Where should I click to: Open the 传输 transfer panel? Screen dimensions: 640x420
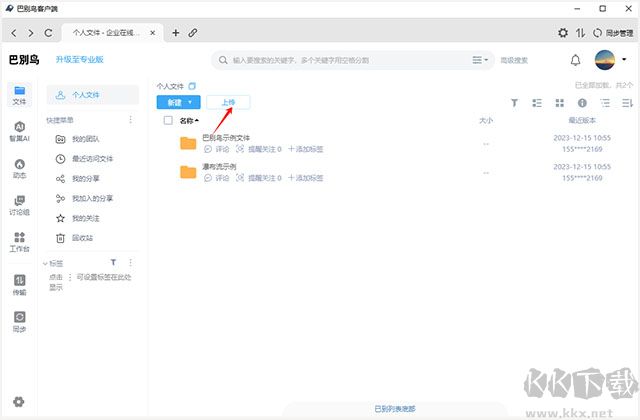tap(19, 284)
